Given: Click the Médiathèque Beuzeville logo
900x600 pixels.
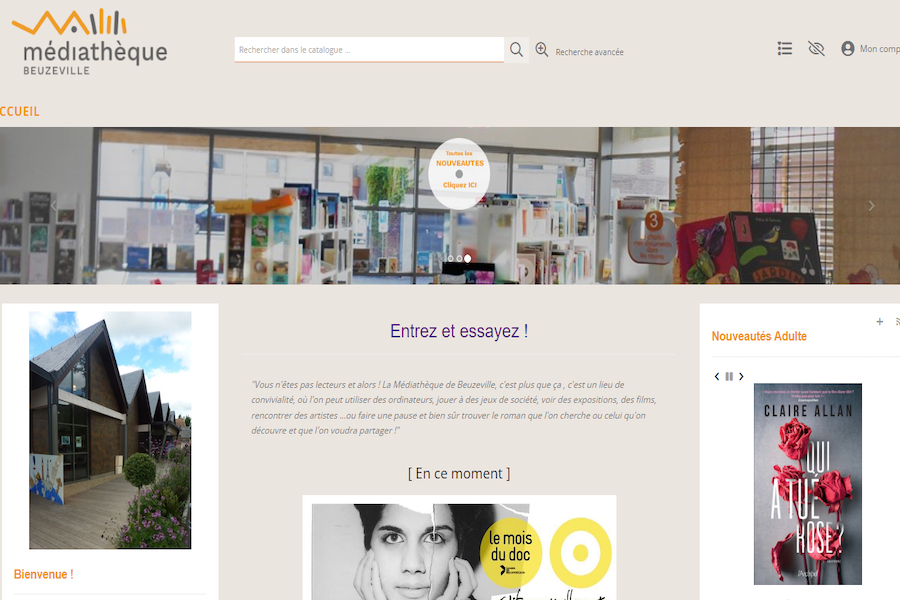Looking at the screenshot, I should coord(90,42).
